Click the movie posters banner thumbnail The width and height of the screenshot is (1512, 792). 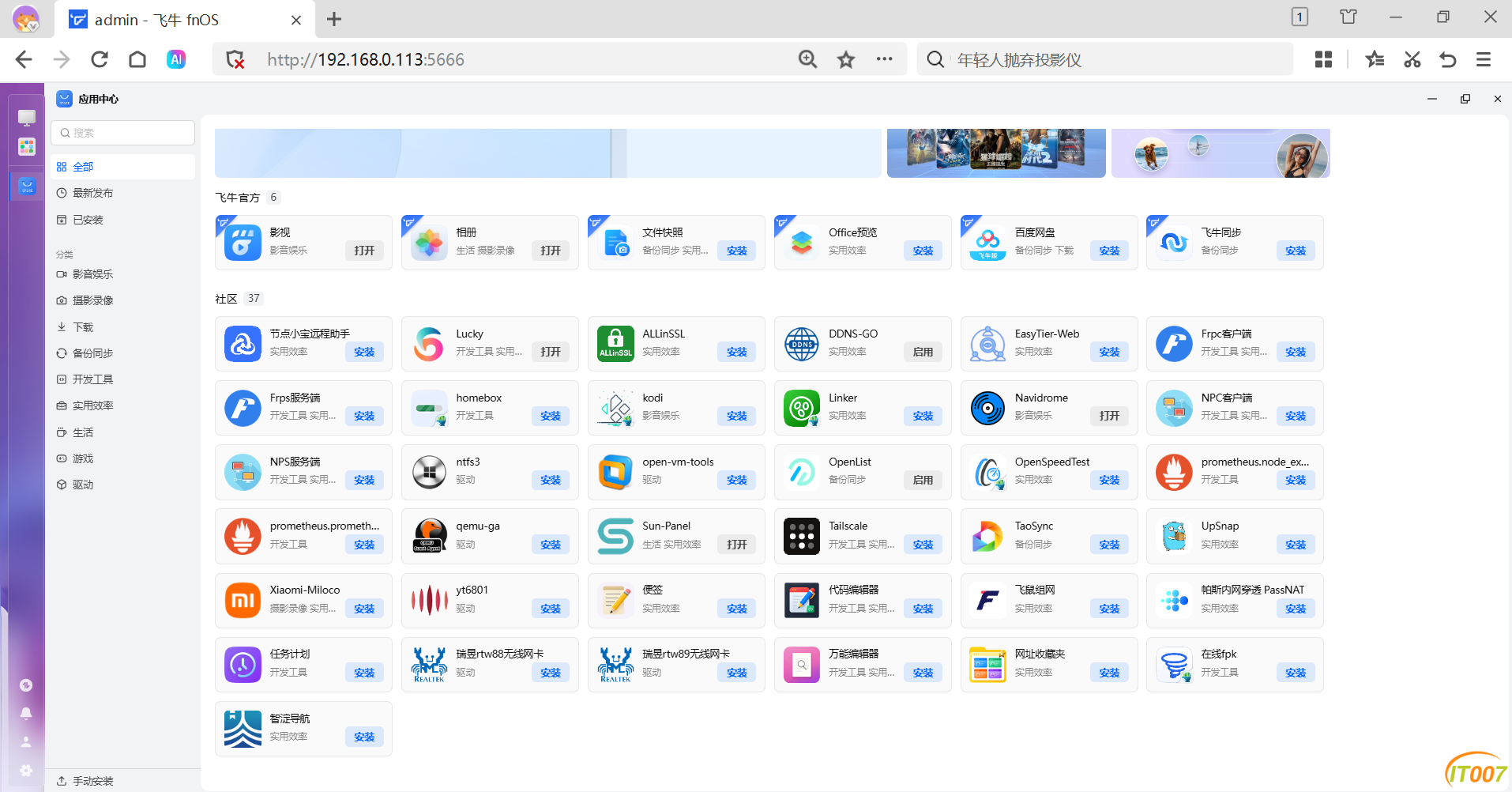(x=995, y=153)
